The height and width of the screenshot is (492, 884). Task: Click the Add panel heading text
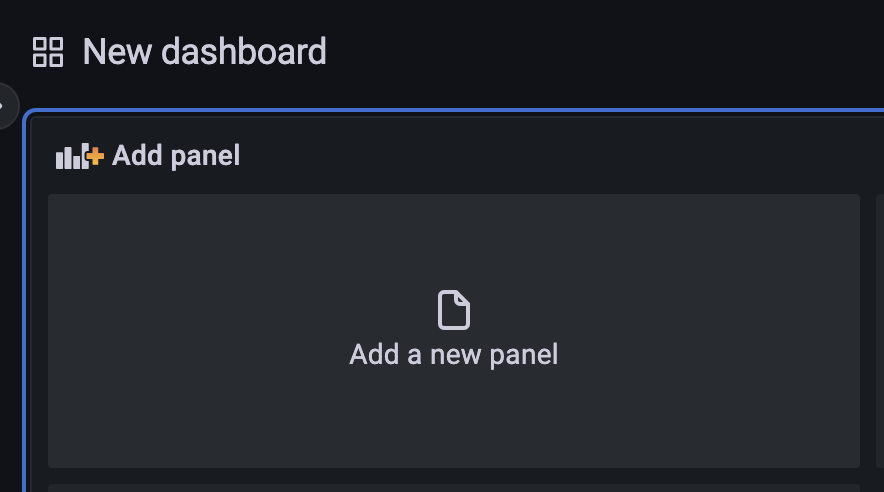tap(176, 156)
